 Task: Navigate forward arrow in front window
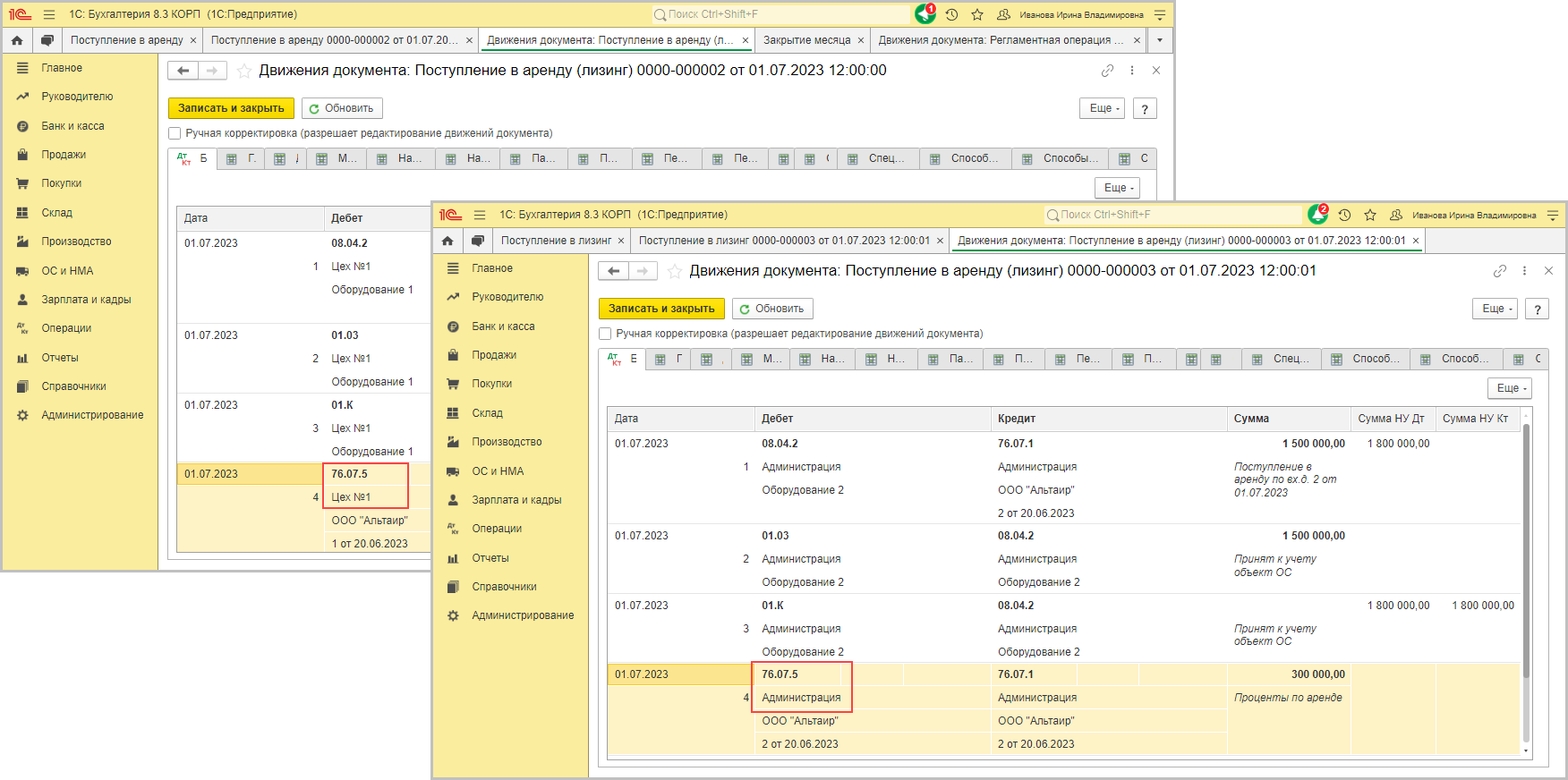[x=643, y=271]
